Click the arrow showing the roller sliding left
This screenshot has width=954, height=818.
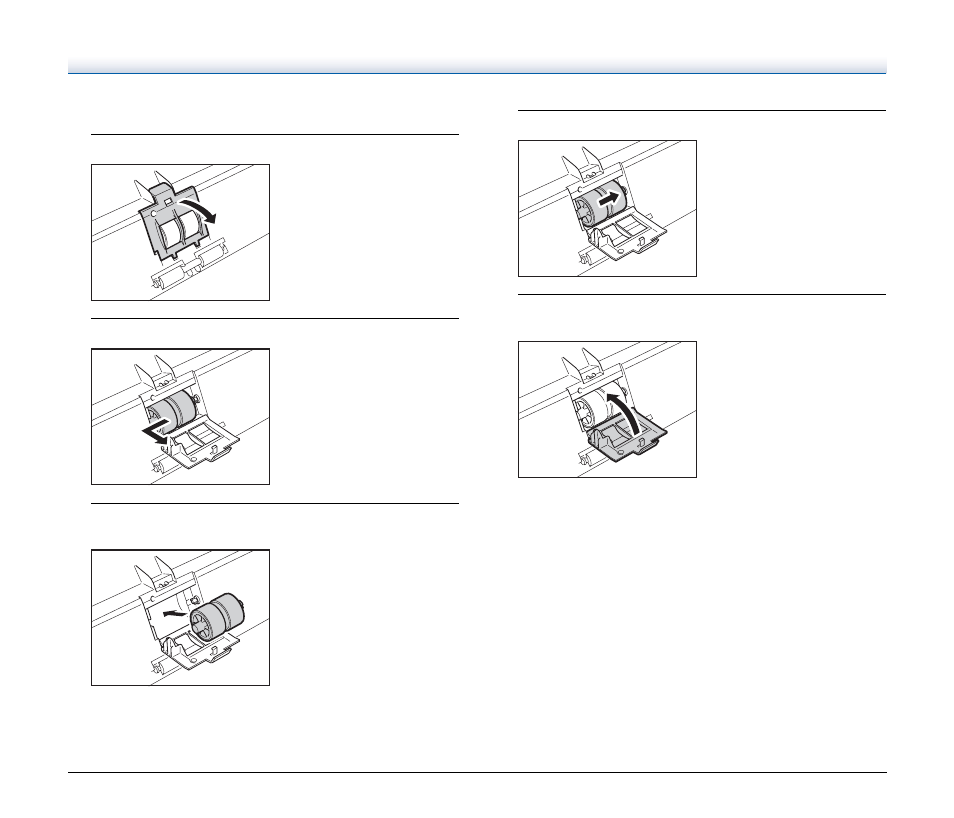click(x=156, y=430)
